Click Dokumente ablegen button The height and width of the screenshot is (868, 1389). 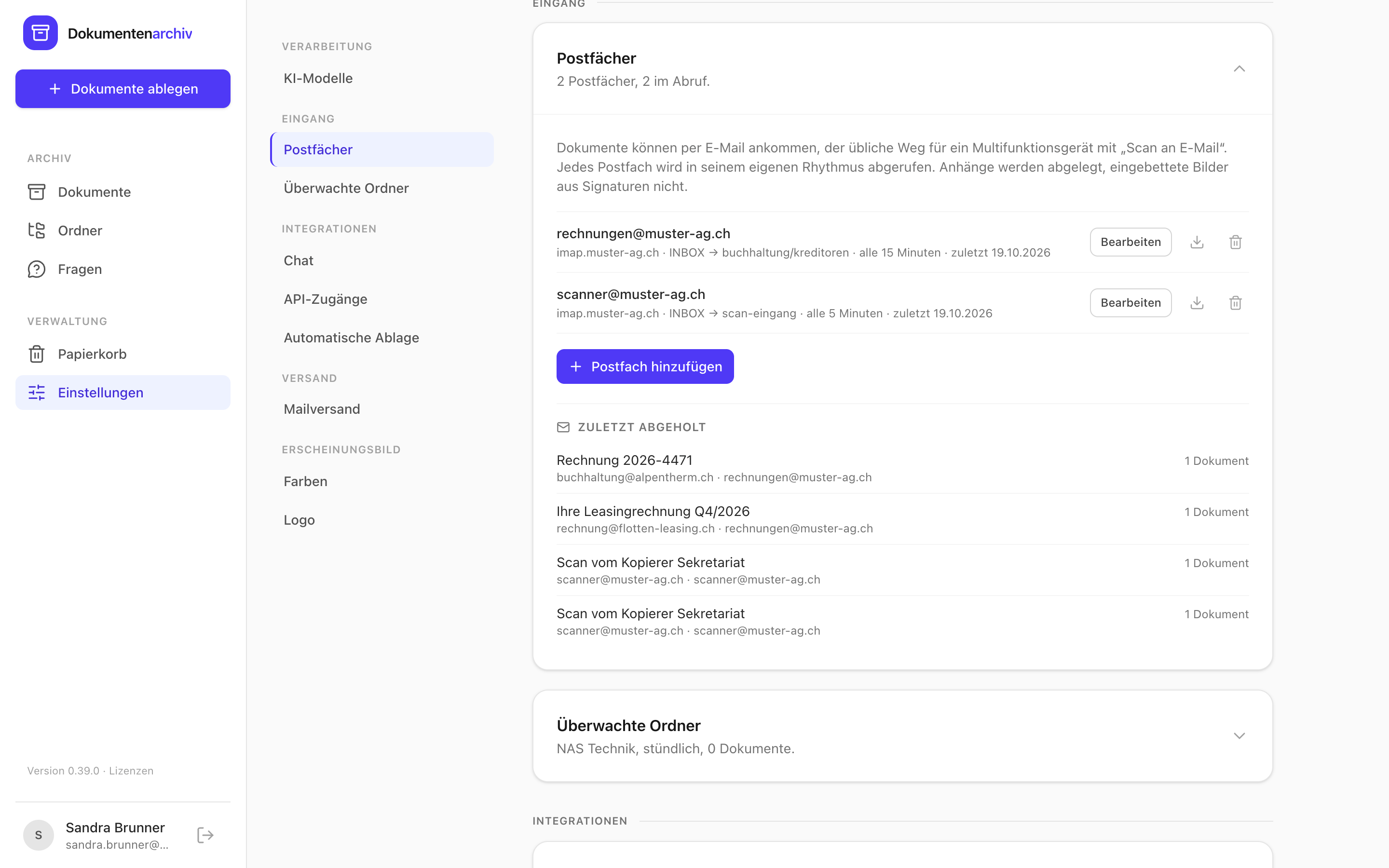click(123, 89)
